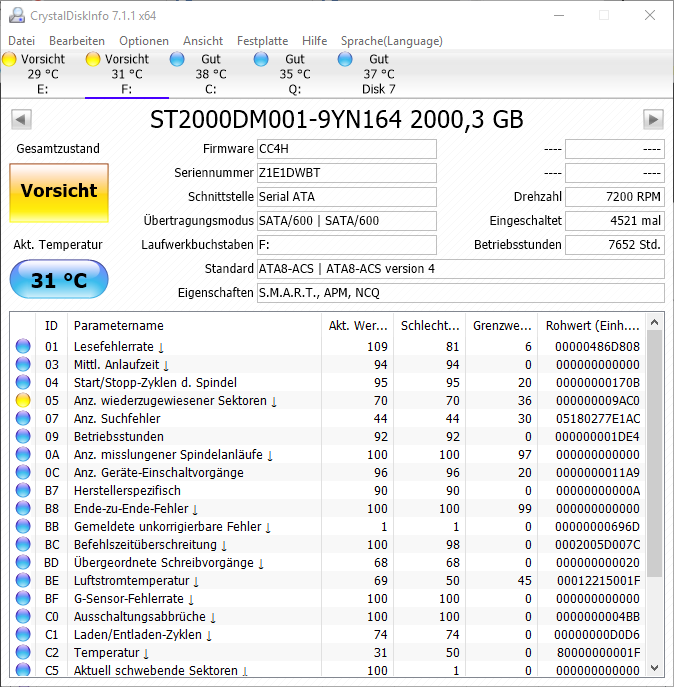The height and width of the screenshot is (687, 674).
Task: Click status icon for Gemeldete unkorrigierbare Fehler
Action: (23, 526)
